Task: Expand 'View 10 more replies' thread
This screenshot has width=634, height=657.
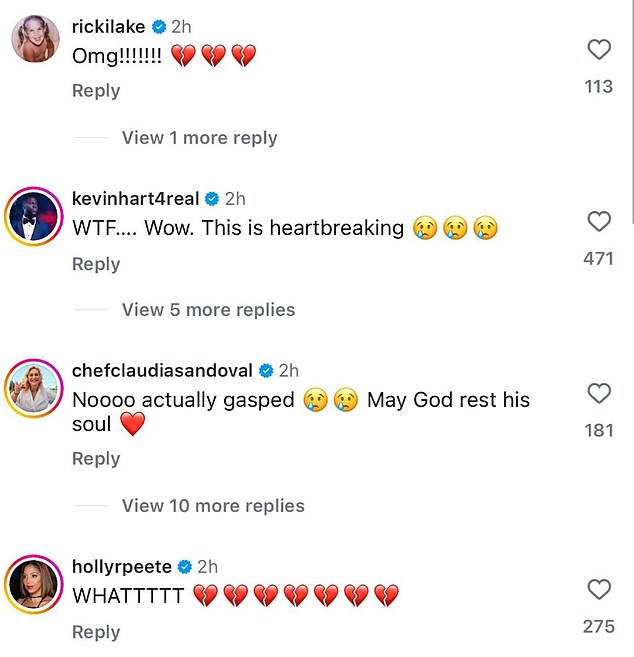Action: pos(213,506)
